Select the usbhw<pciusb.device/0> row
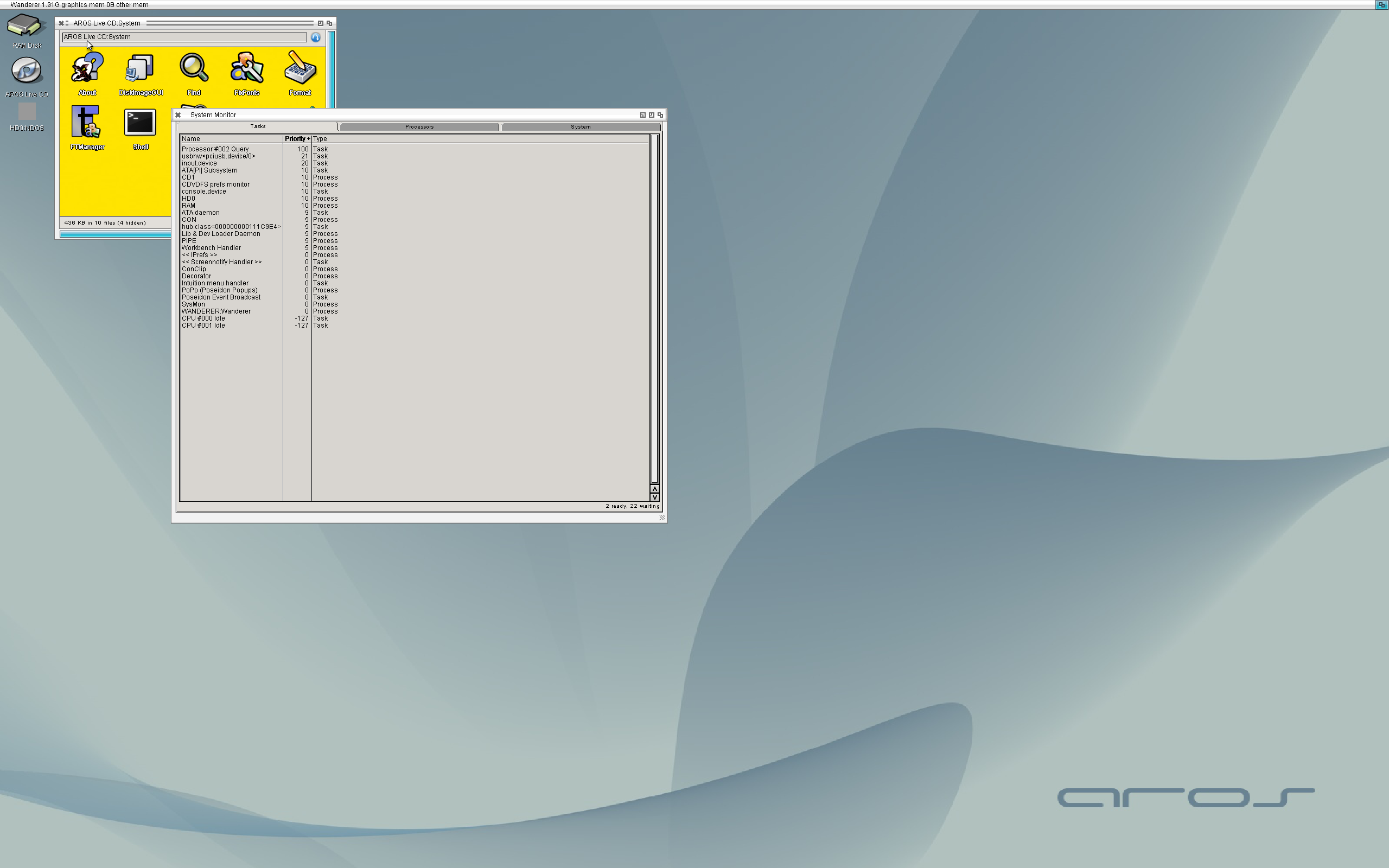This screenshot has height=868, width=1389. (x=415, y=156)
